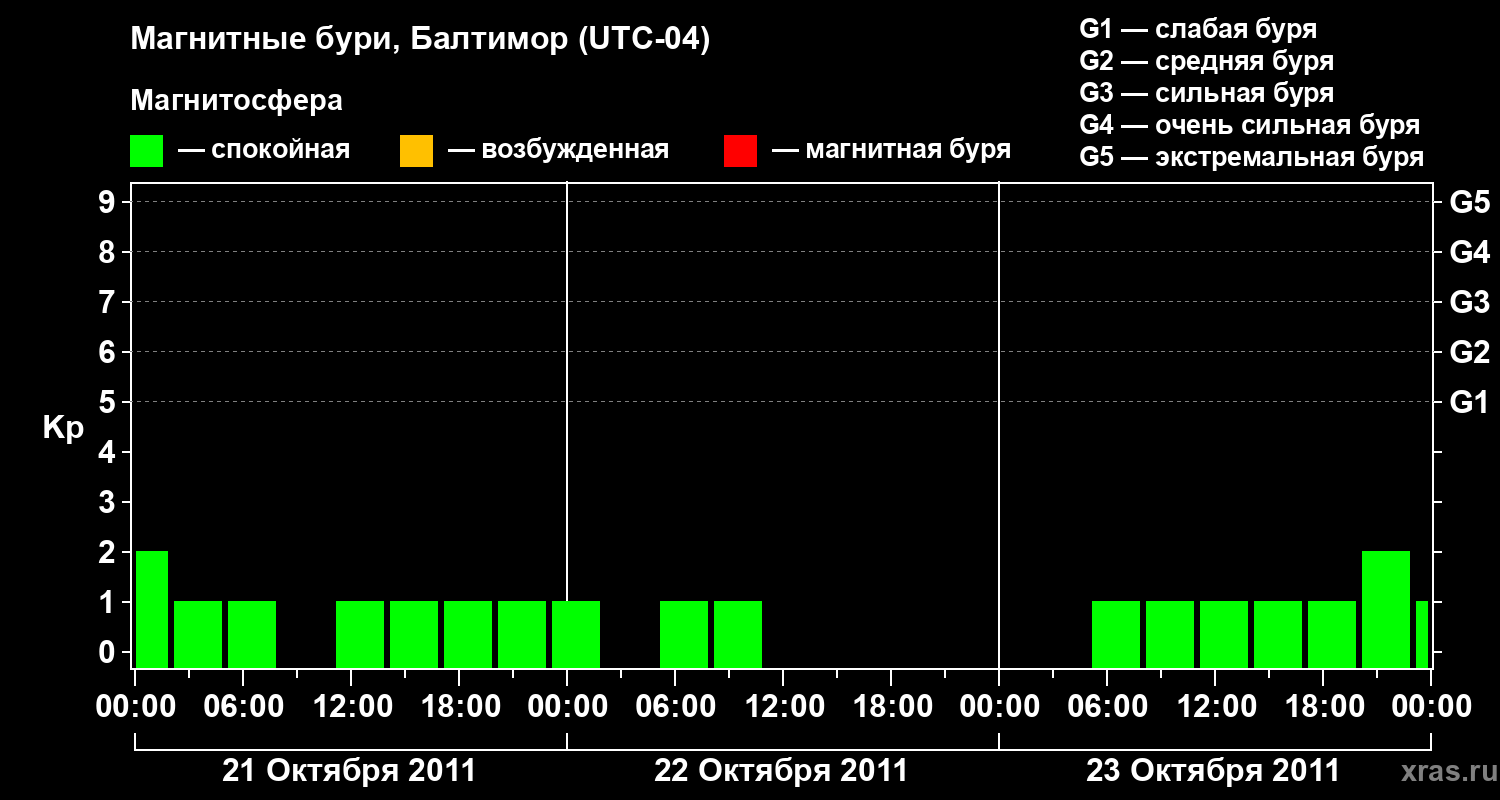
Task: Click the Kp 2 bar at 00:00 on 21 Октября
Action: [x=152, y=609]
